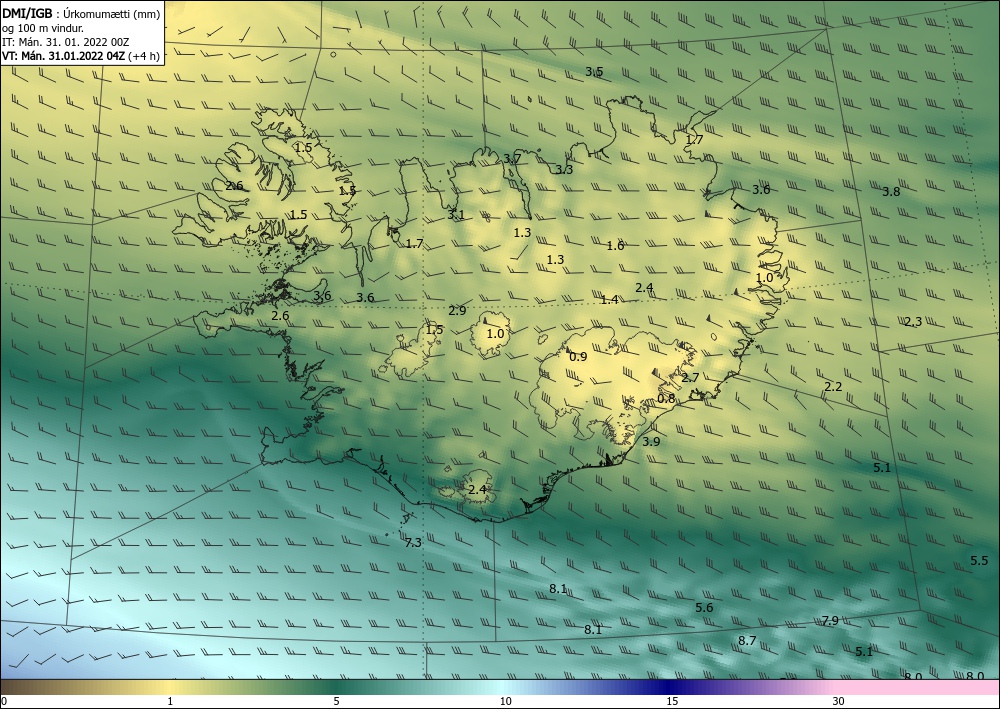The height and width of the screenshot is (709, 1000).
Task: Click the 3.5 value north of Iceland
Action: [594, 71]
